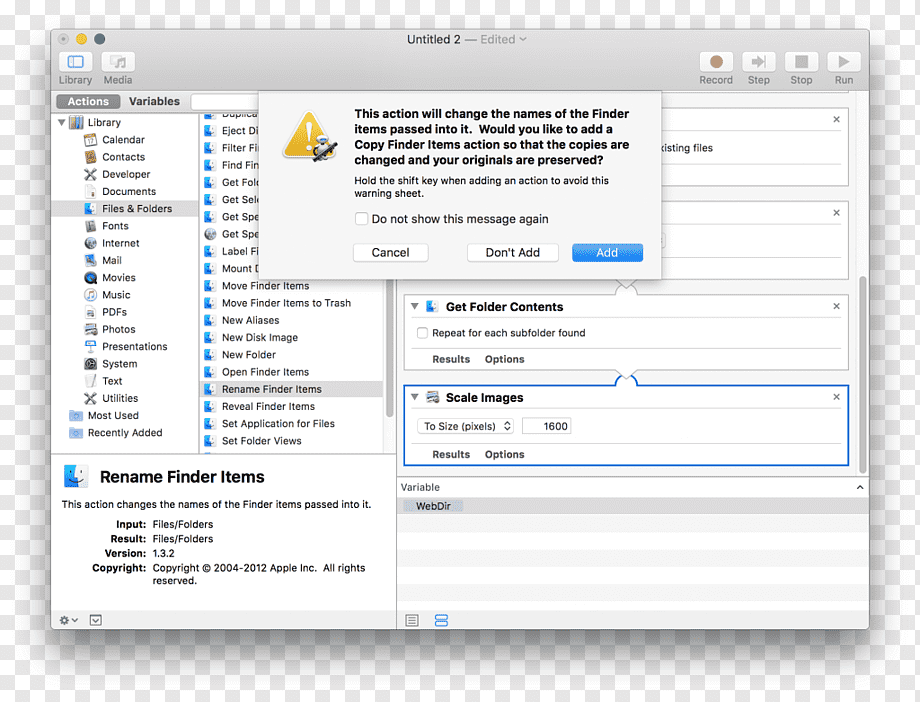Click the Cancel button in dialog
This screenshot has width=920, height=702.
coord(390,252)
